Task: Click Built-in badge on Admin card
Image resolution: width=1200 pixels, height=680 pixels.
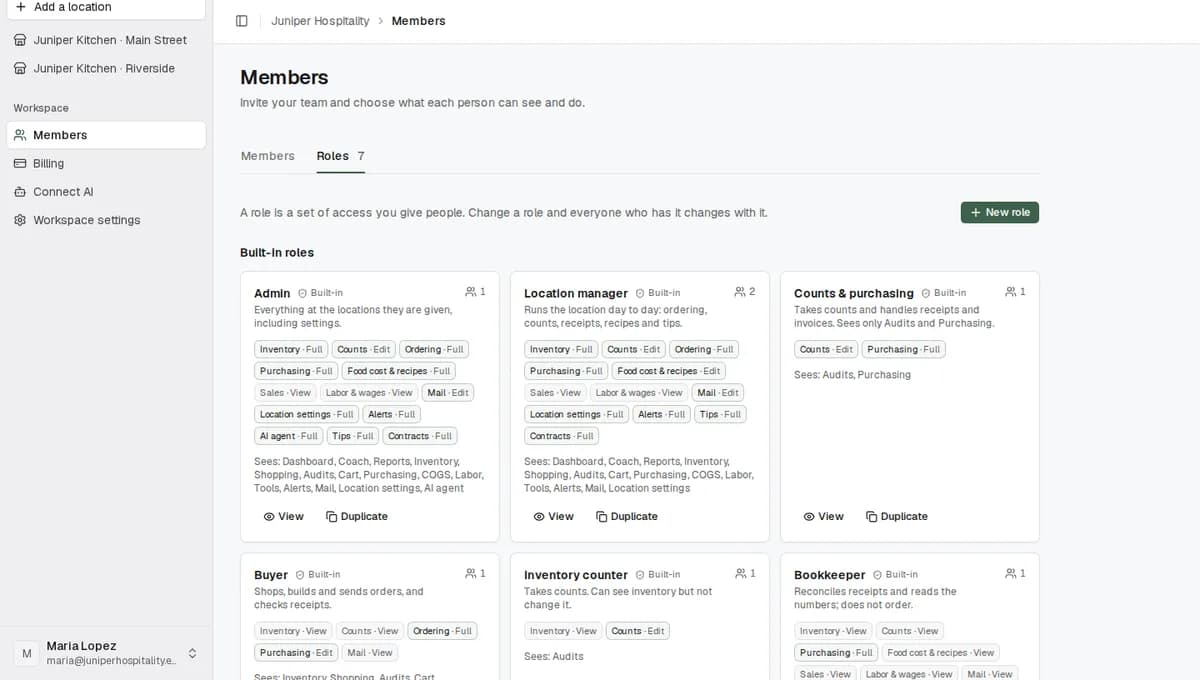Action: point(321,293)
